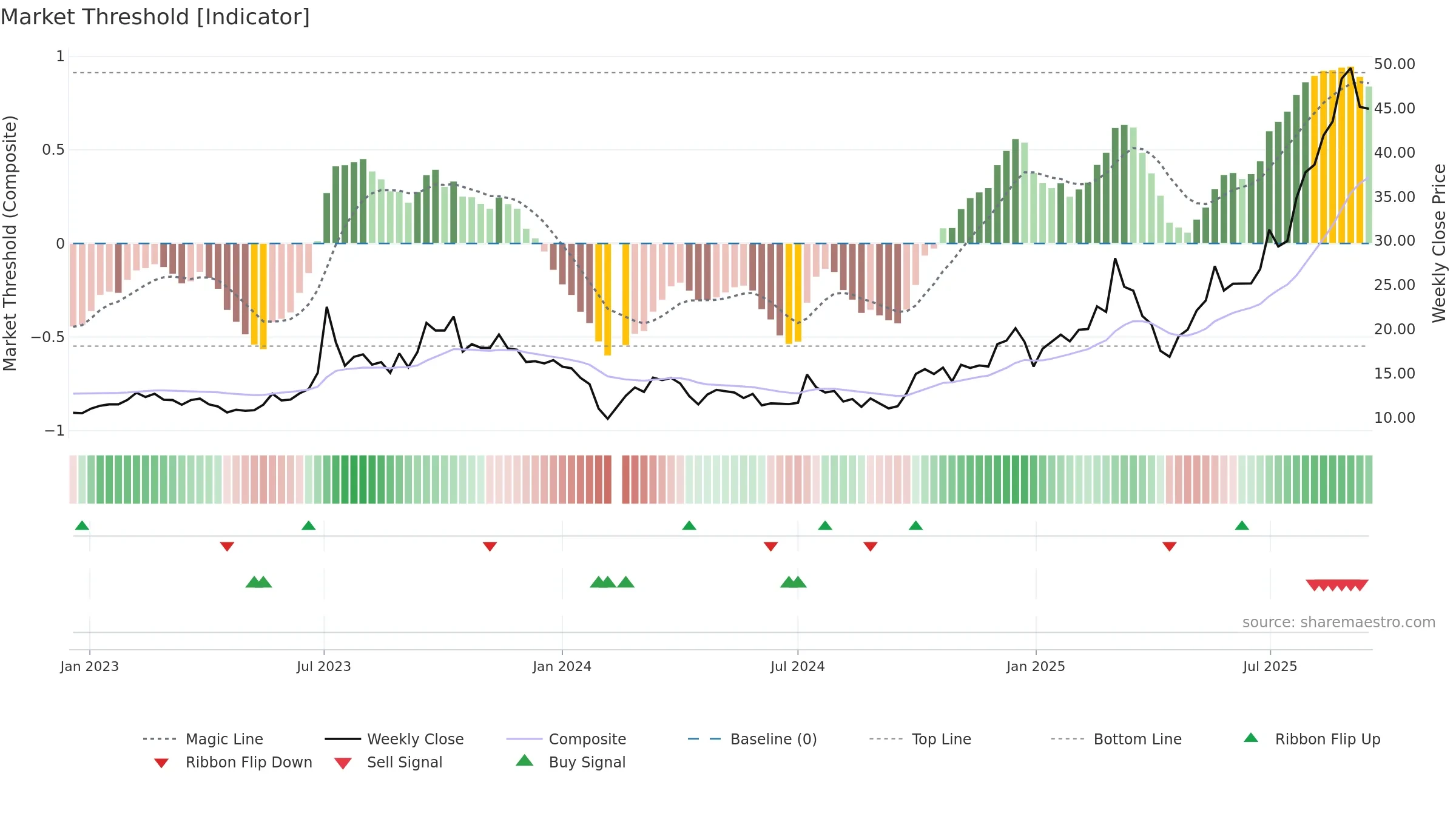Click the Jul 2024 x-axis label
Viewport: 1456px width, 819px height.
point(798,667)
